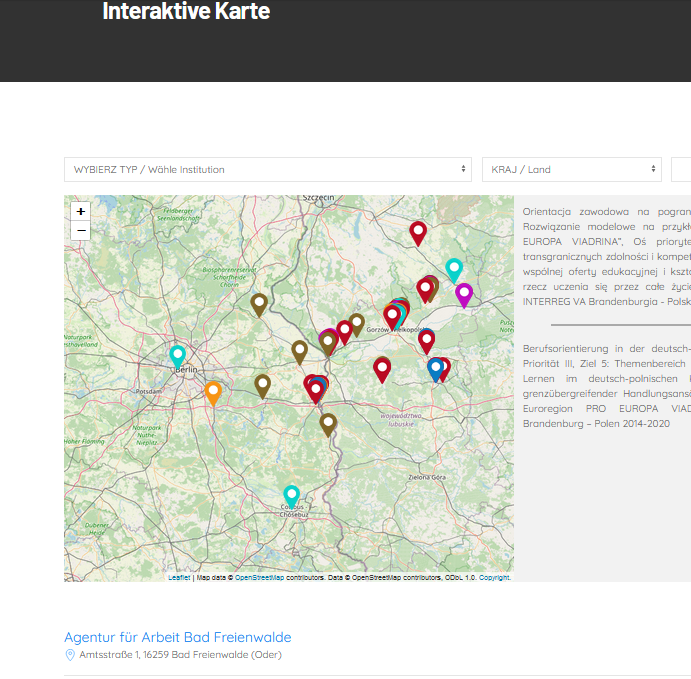This screenshot has width=691, height=679.
Task: Open the northernmost red marker below Szczecin
Action: (418, 232)
